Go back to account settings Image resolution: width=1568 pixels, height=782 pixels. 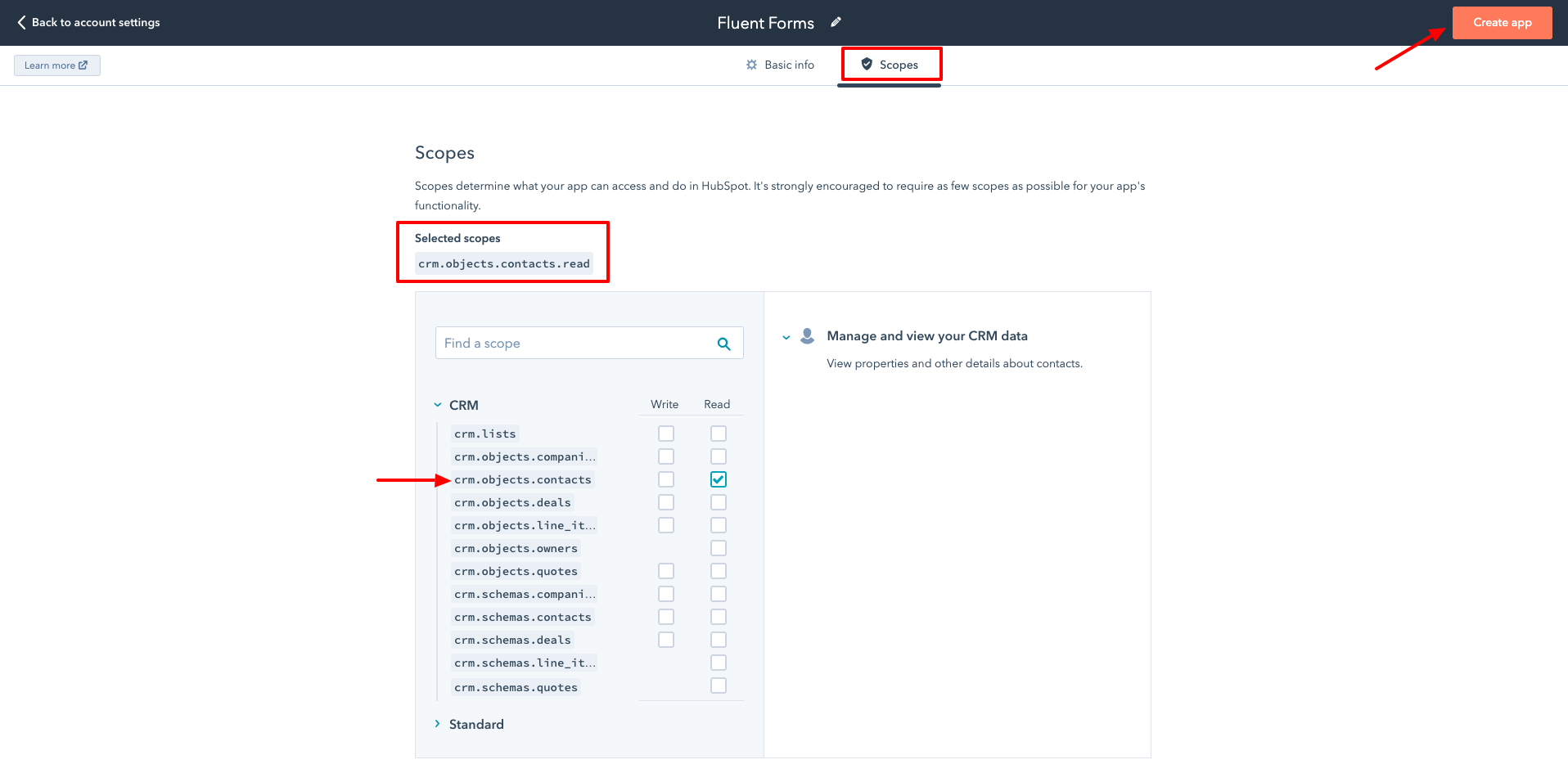pos(88,22)
